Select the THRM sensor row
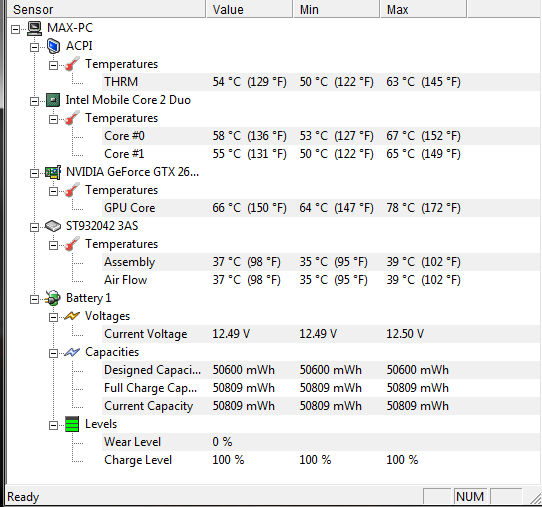The image size is (542, 507). point(321,82)
